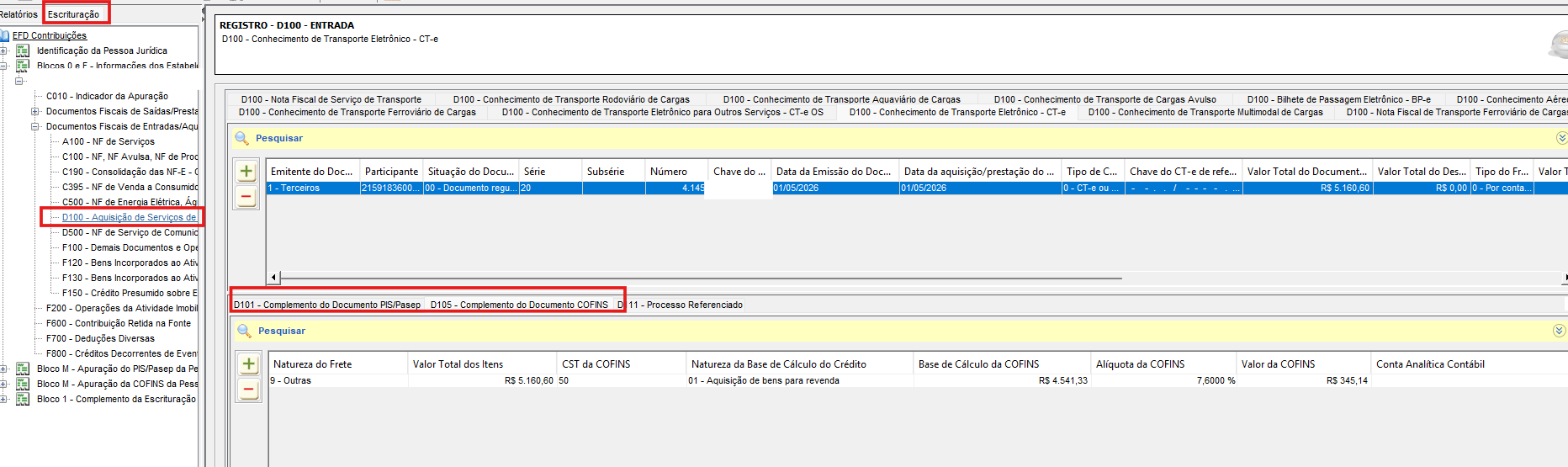Select C500 - NF de Energia Elétrica
The width and height of the screenshot is (1568, 467).
130,202
